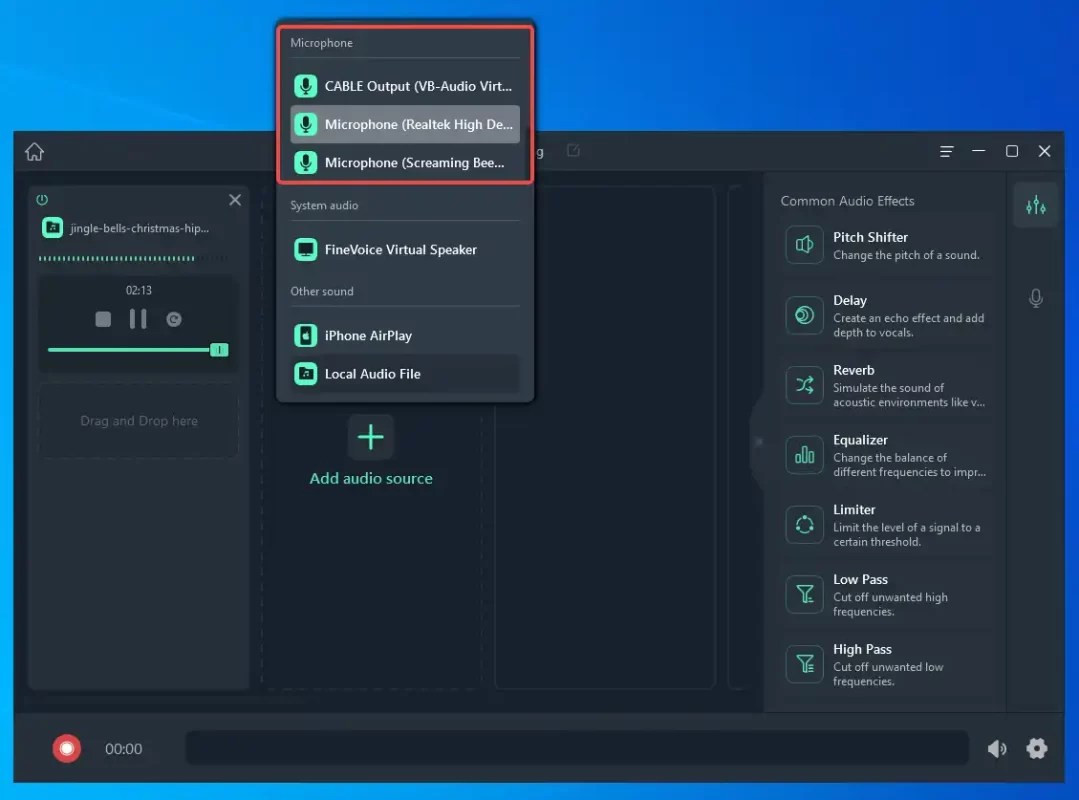
Task: Click the Delay effect icon
Action: coord(804,315)
